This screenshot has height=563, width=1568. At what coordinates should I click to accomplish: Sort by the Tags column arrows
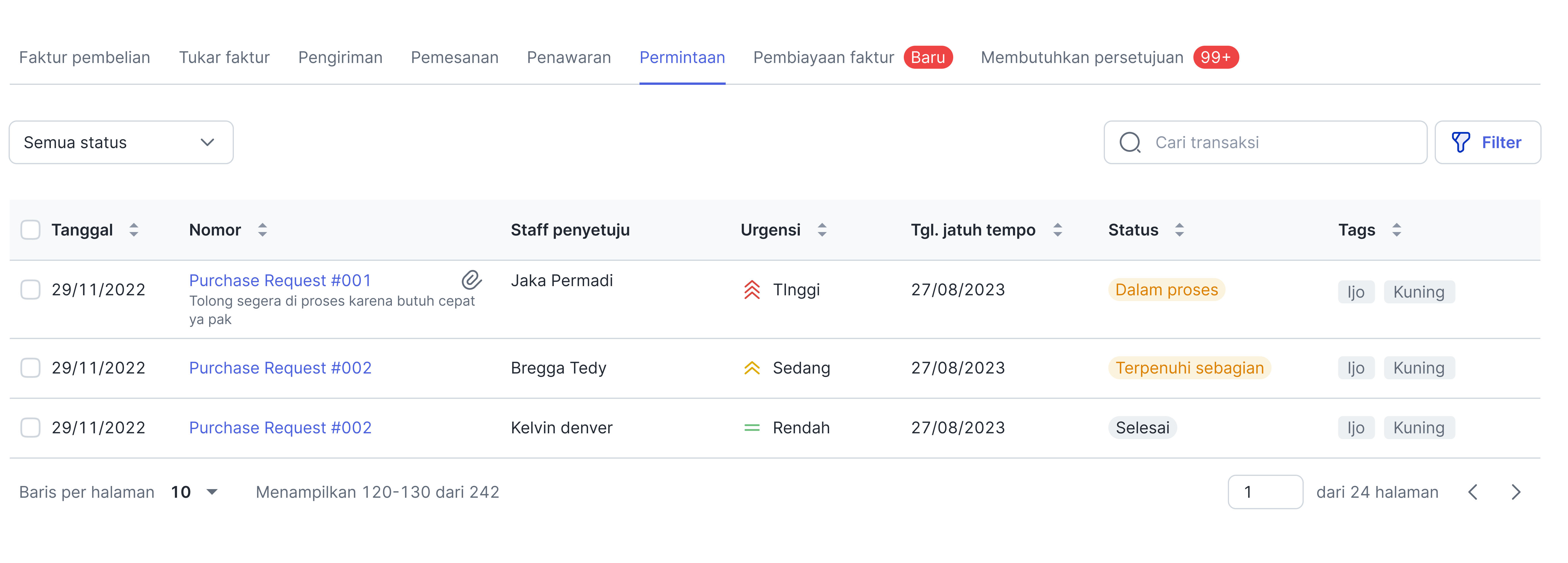pyautogui.click(x=1396, y=230)
